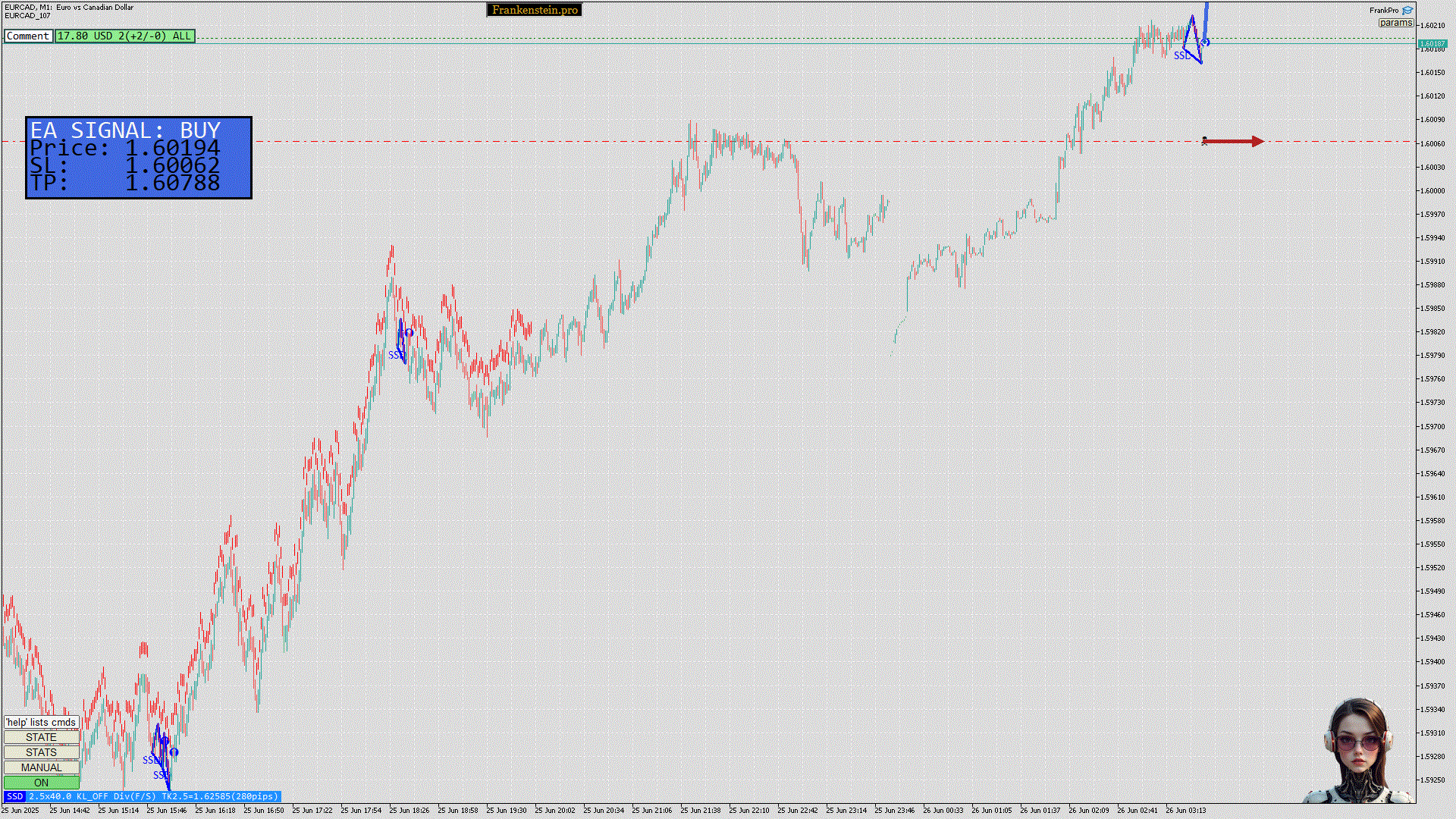Click the 'help' lists cmds input field

[x=41, y=722]
